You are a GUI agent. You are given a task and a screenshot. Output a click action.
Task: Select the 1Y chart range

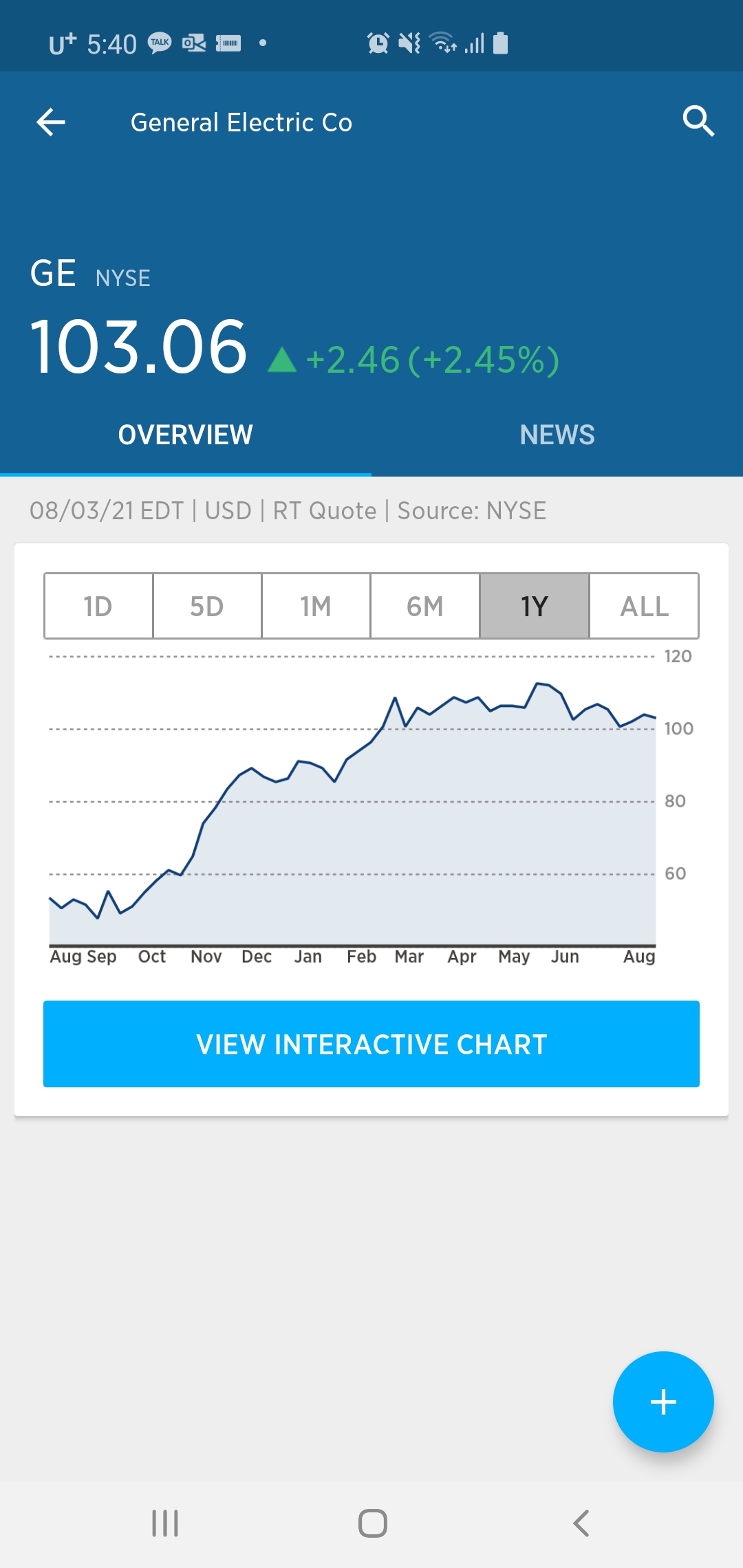[535, 606]
